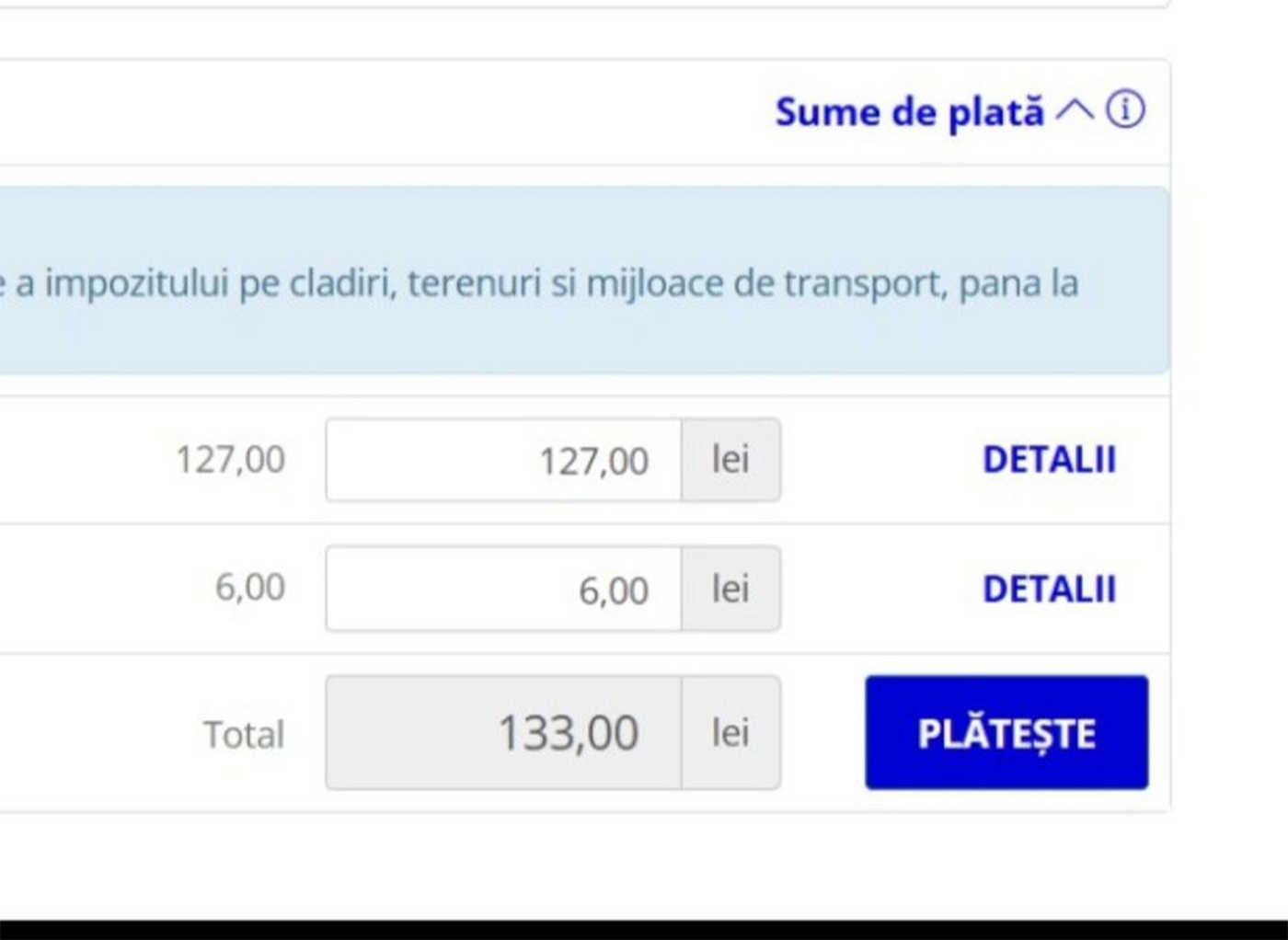
Task: Focus the 127,00 amount input field
Action: (x=503, y=460)
